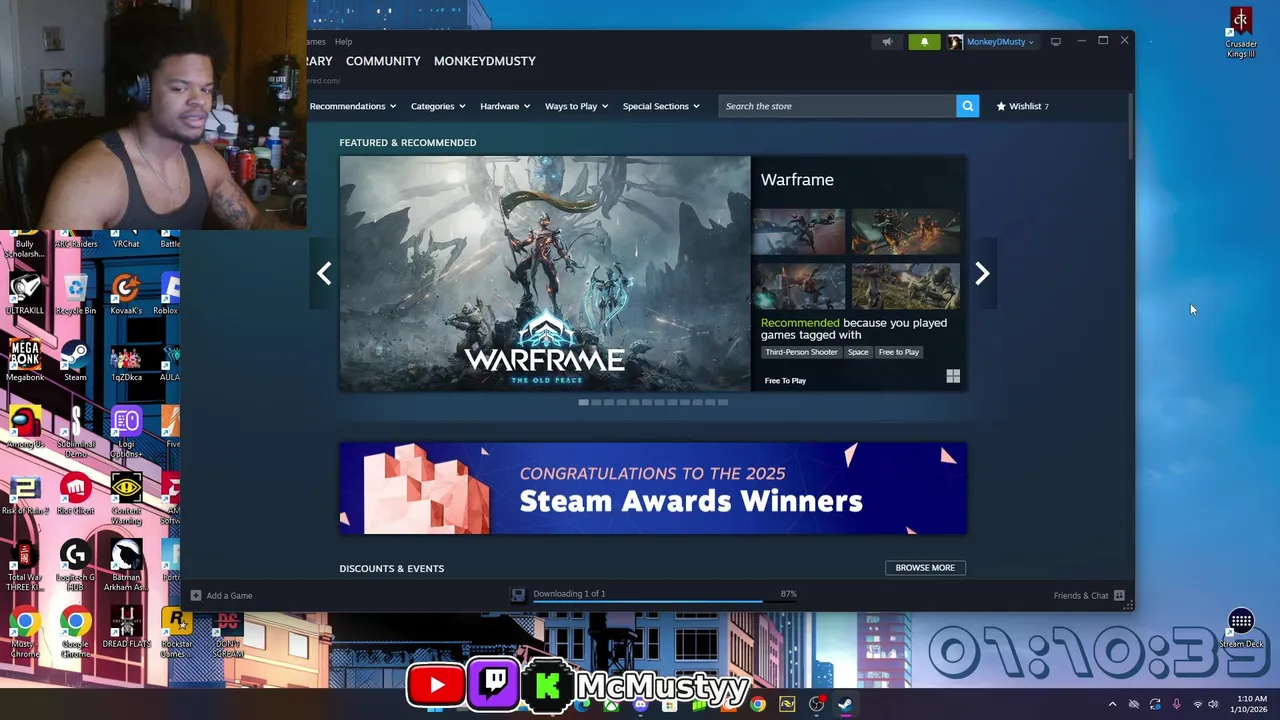Image resolution: width=1280 pixels, height=720 pixels.
Task: Toggle the system volume tray icon
Action: click(1213, 704)
